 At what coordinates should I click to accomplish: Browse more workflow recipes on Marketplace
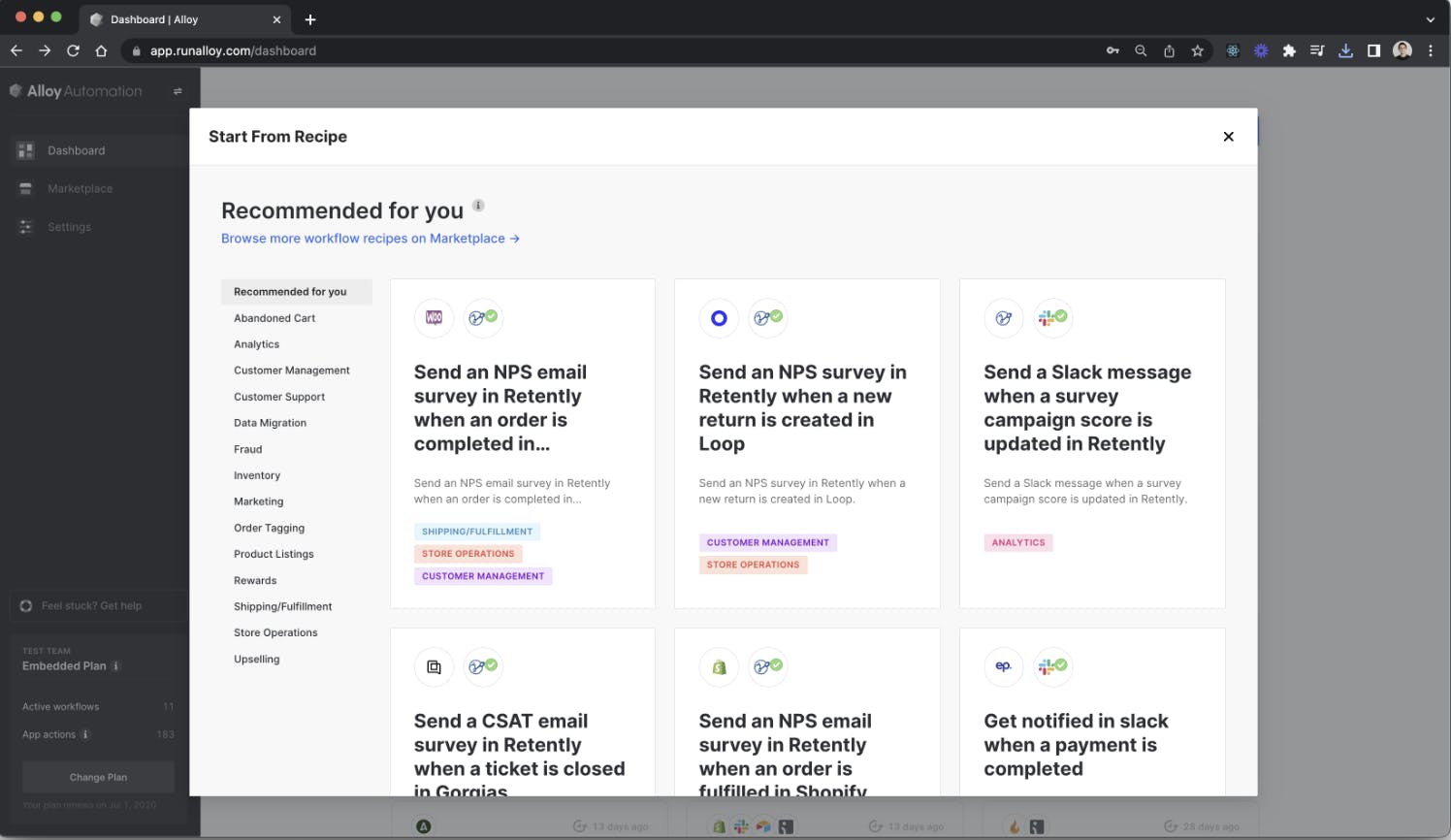[370, 239]
